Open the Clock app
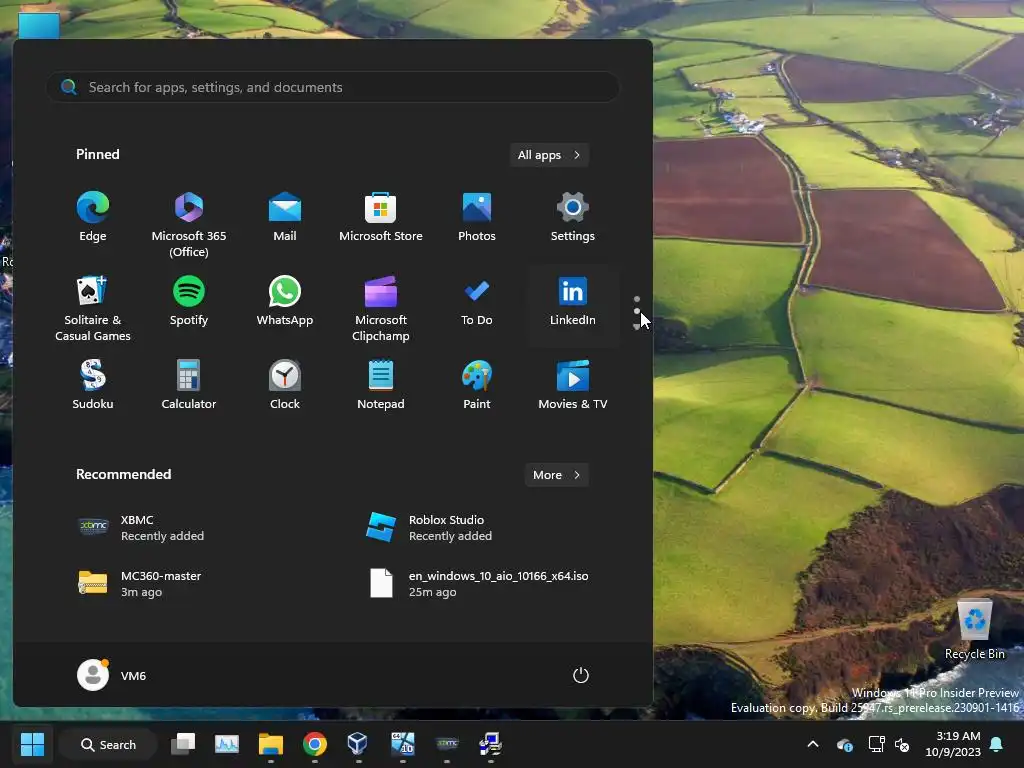Screen dimensions: 1024x768 click(x=285, y=385)
